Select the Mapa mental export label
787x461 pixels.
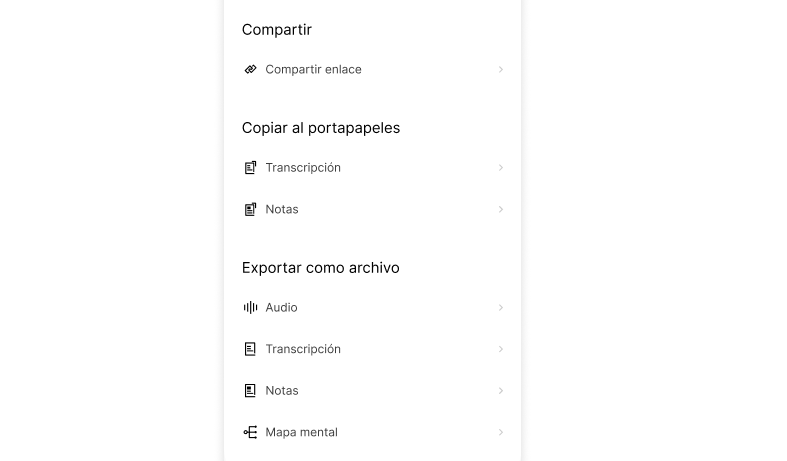[301, 433]
